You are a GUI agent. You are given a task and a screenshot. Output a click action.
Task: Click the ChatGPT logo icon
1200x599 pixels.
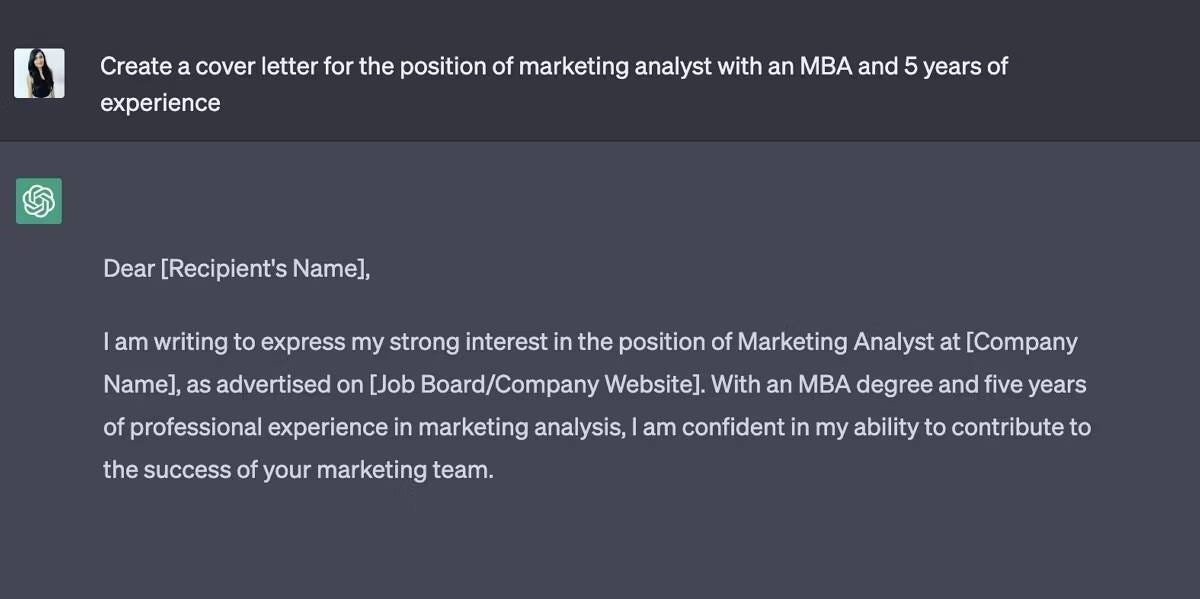tap(39, 201)
